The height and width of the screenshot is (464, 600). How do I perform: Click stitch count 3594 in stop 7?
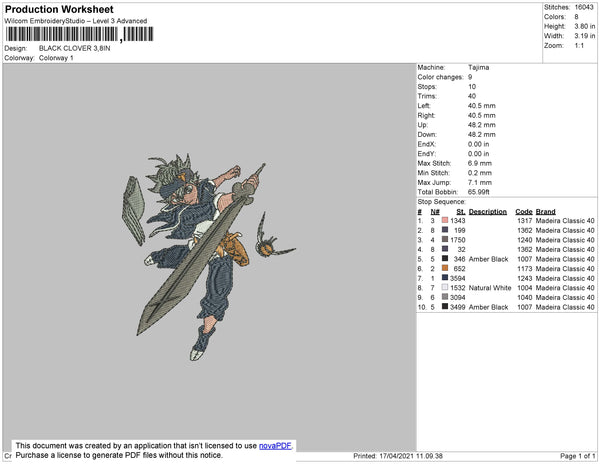[x=457, y=278]
